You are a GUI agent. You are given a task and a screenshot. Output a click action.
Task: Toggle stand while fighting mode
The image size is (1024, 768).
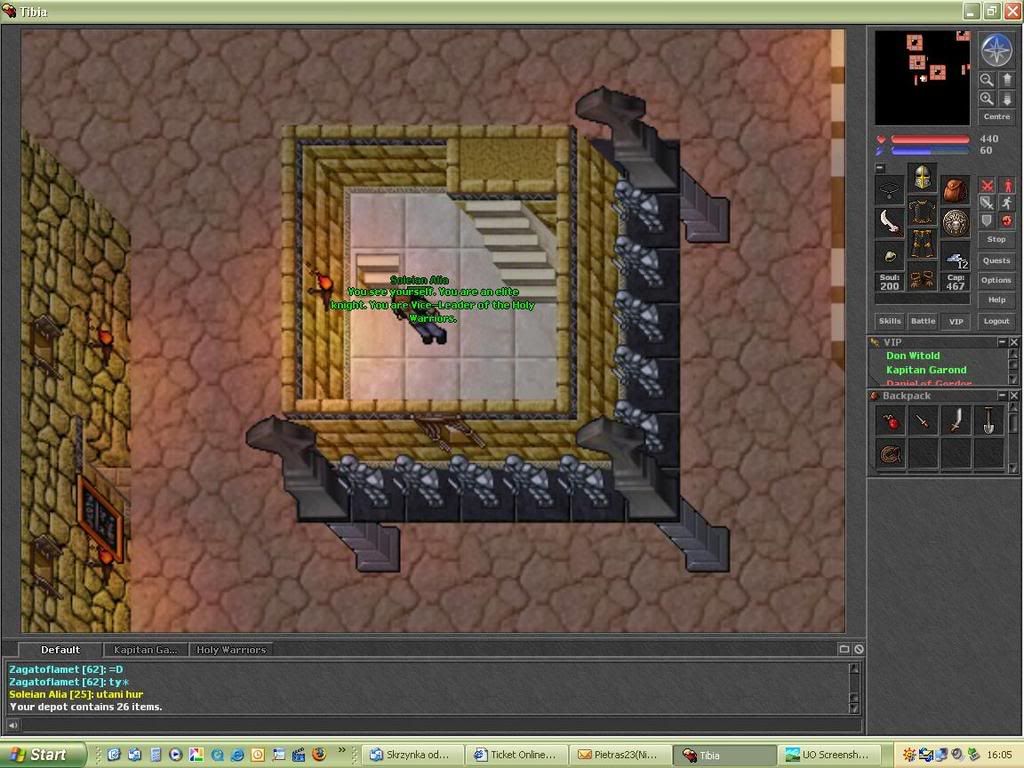click(x=1007, y=186)
